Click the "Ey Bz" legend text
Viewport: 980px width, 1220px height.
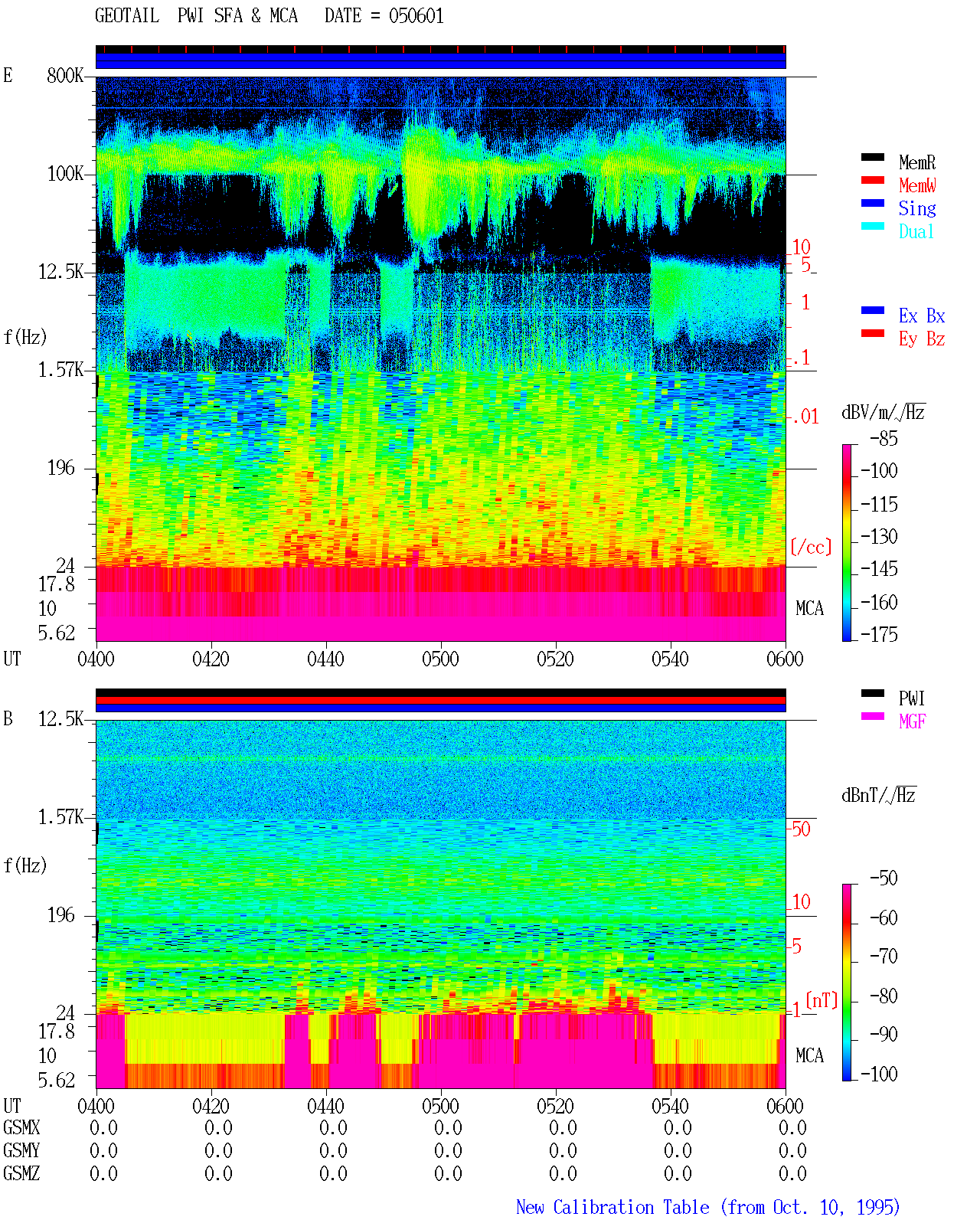tap(922, 339)
